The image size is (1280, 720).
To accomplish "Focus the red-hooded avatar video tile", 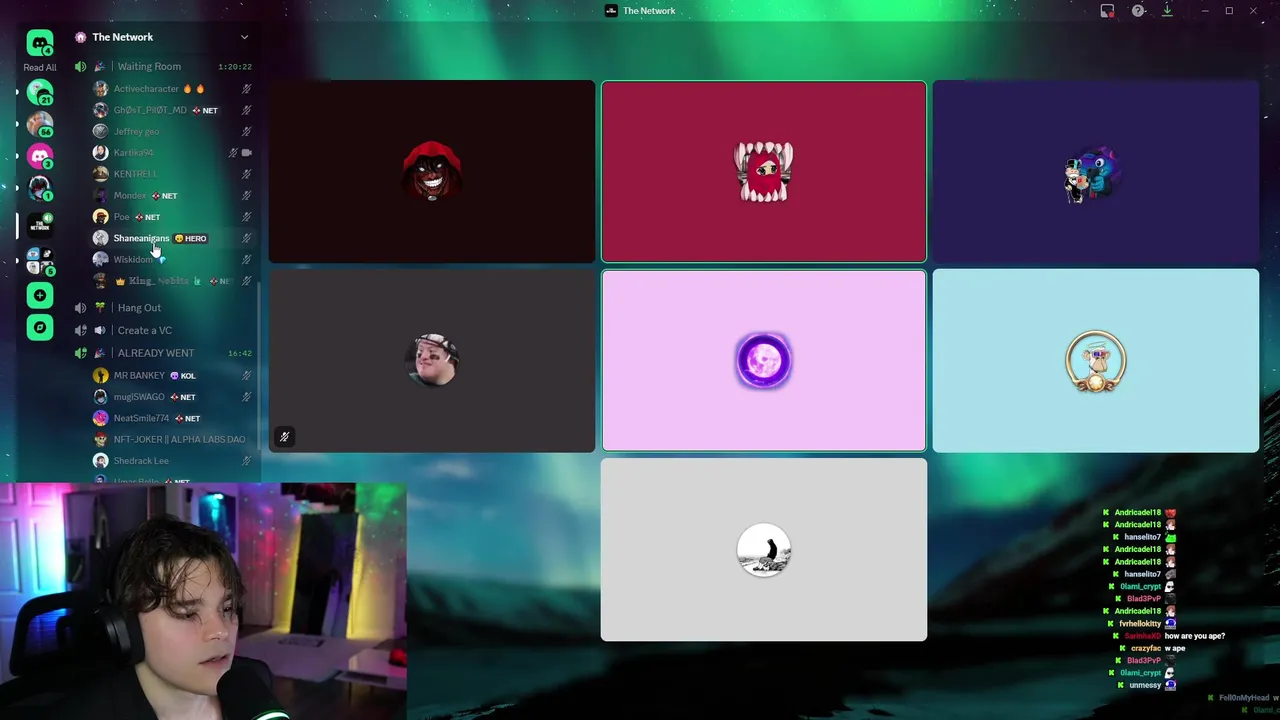I will pyautogui.click(x=432, y=171).
